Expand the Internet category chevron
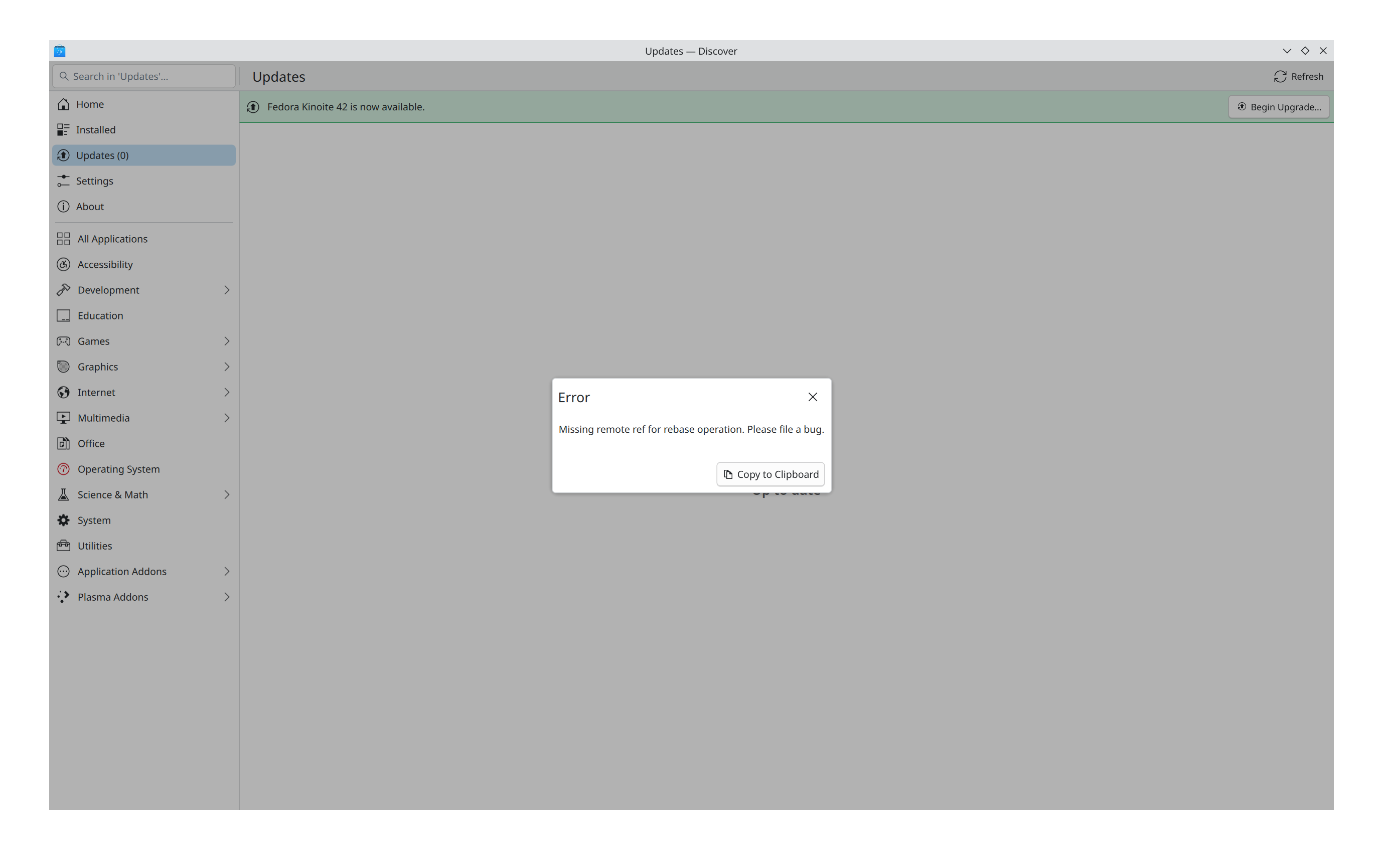Image resolution: width=1383 pixels, height=868 pixels. click(x=227, y=392)
